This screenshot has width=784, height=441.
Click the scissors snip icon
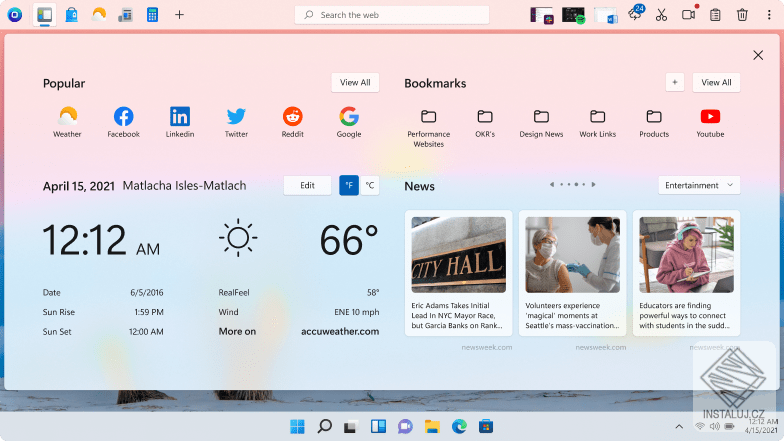tap(662, 15)
